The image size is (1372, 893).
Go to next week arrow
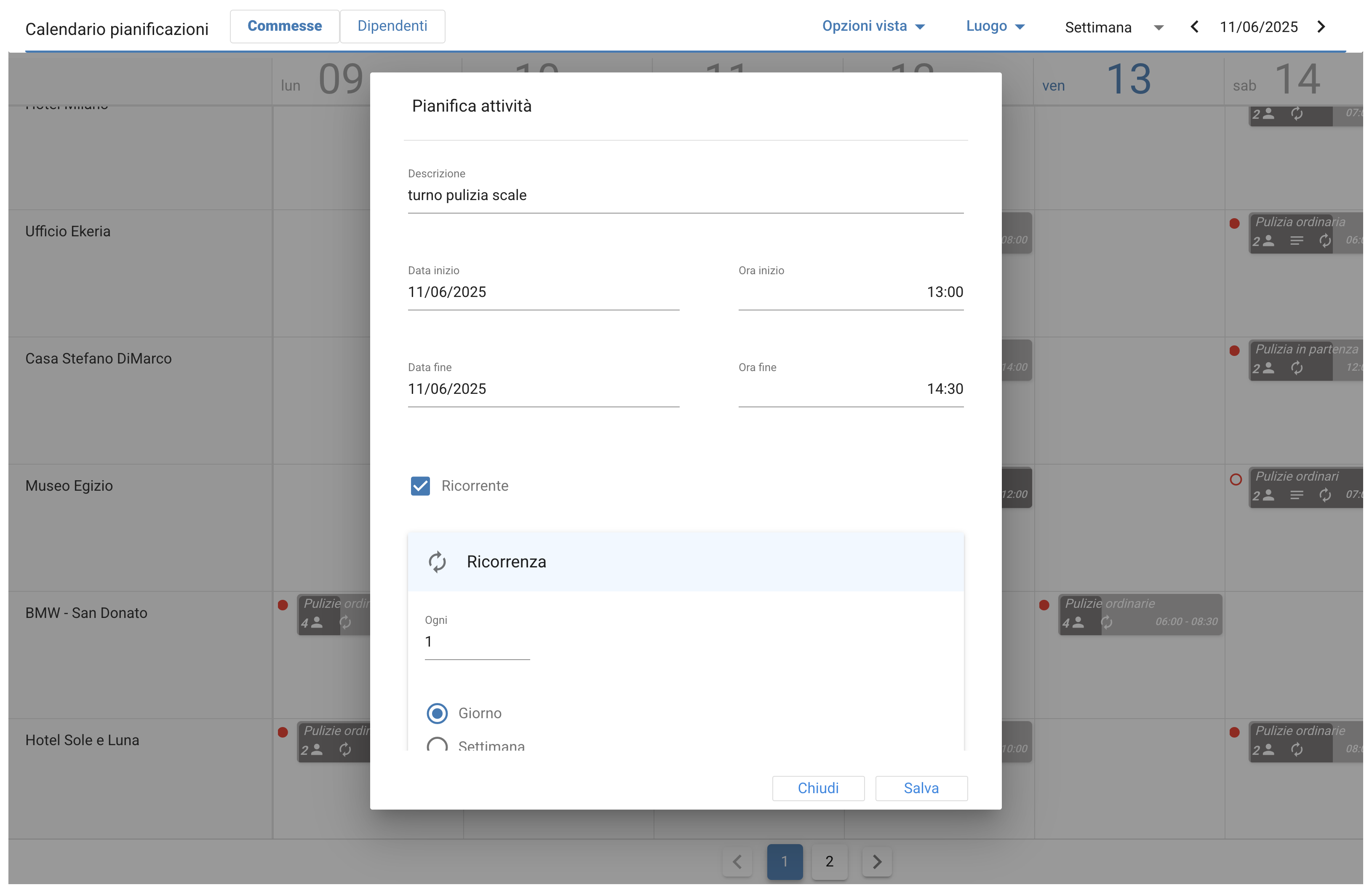pyautogui.click(x=1321, y=27)
